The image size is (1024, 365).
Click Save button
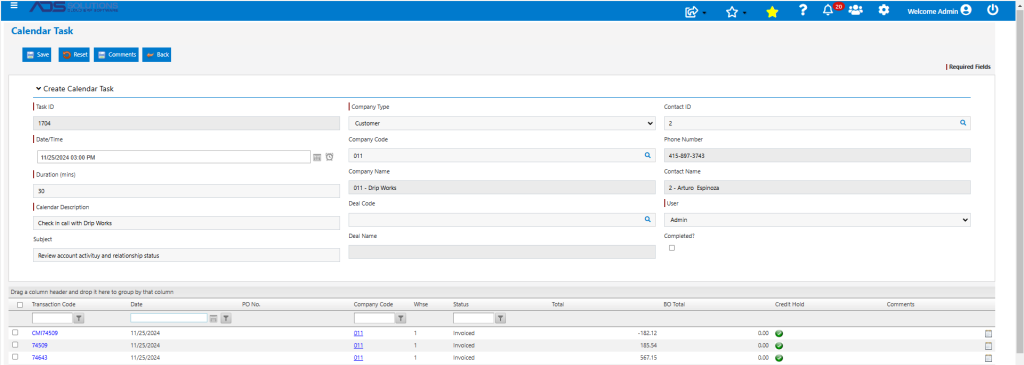pyautogui.click(x=37, y=55)
